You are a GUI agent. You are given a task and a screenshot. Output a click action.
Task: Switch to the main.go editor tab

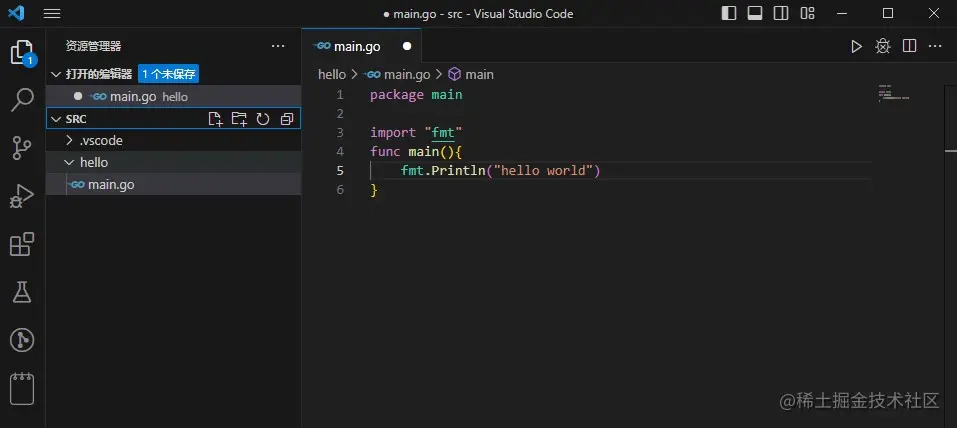[361, 46]
